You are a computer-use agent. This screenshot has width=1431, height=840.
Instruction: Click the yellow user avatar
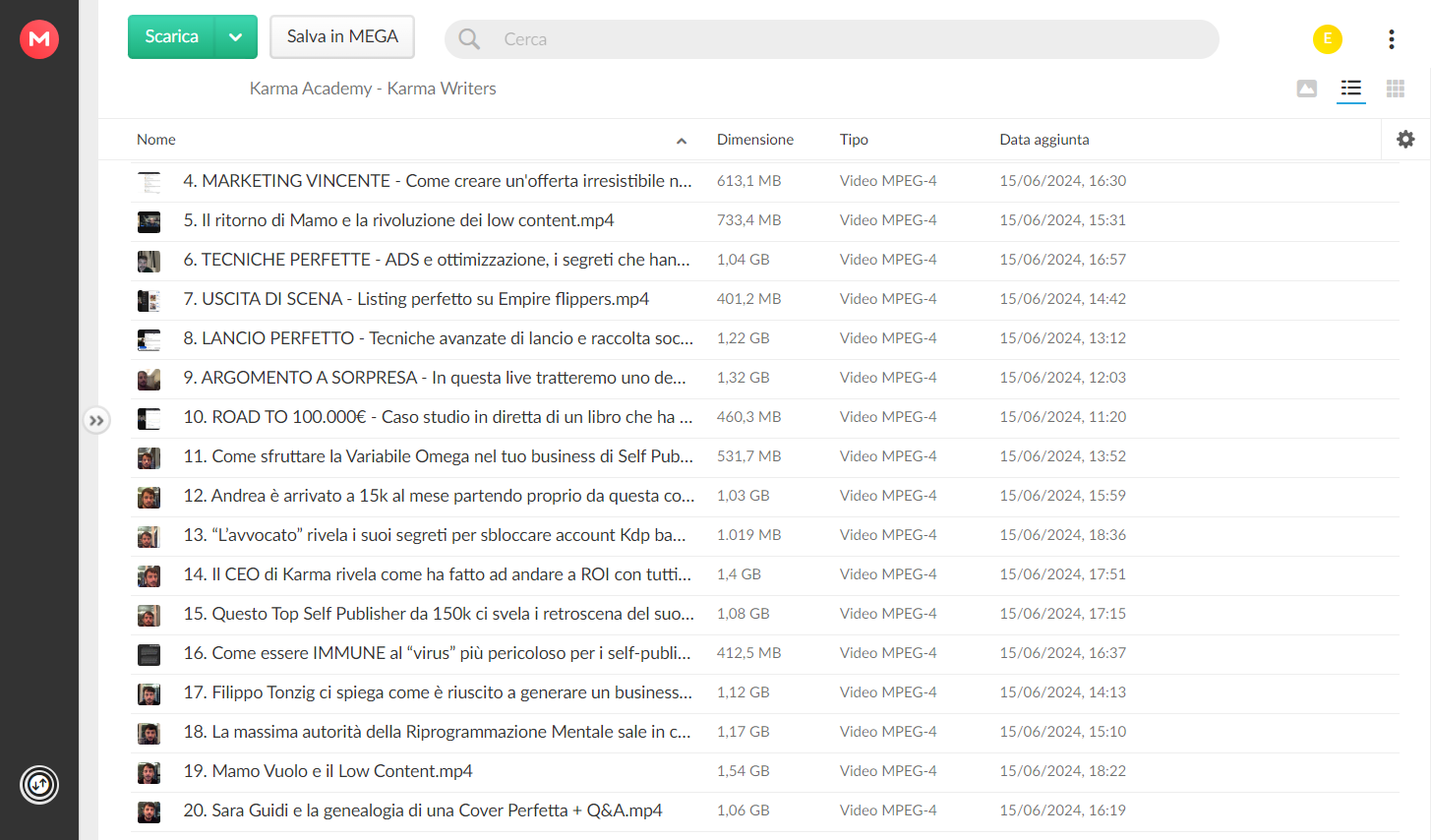tap(1328, 39)
